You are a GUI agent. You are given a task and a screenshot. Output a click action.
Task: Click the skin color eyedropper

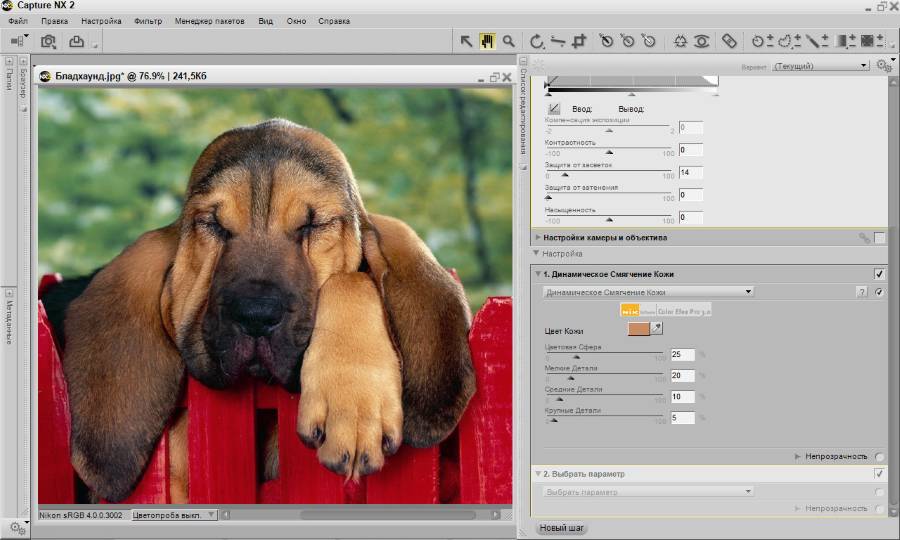pos(657,328)
